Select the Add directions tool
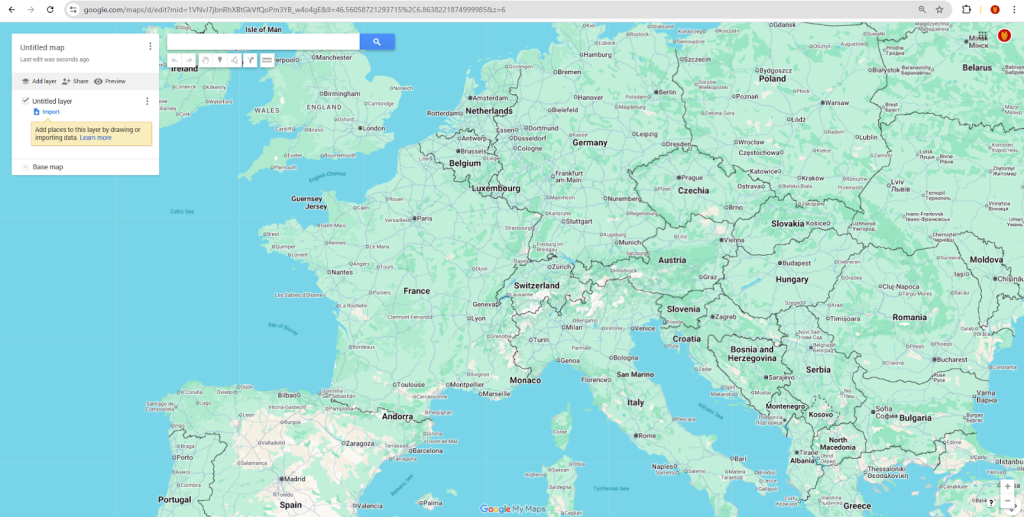1024x517 pixels. pos(251,60)
